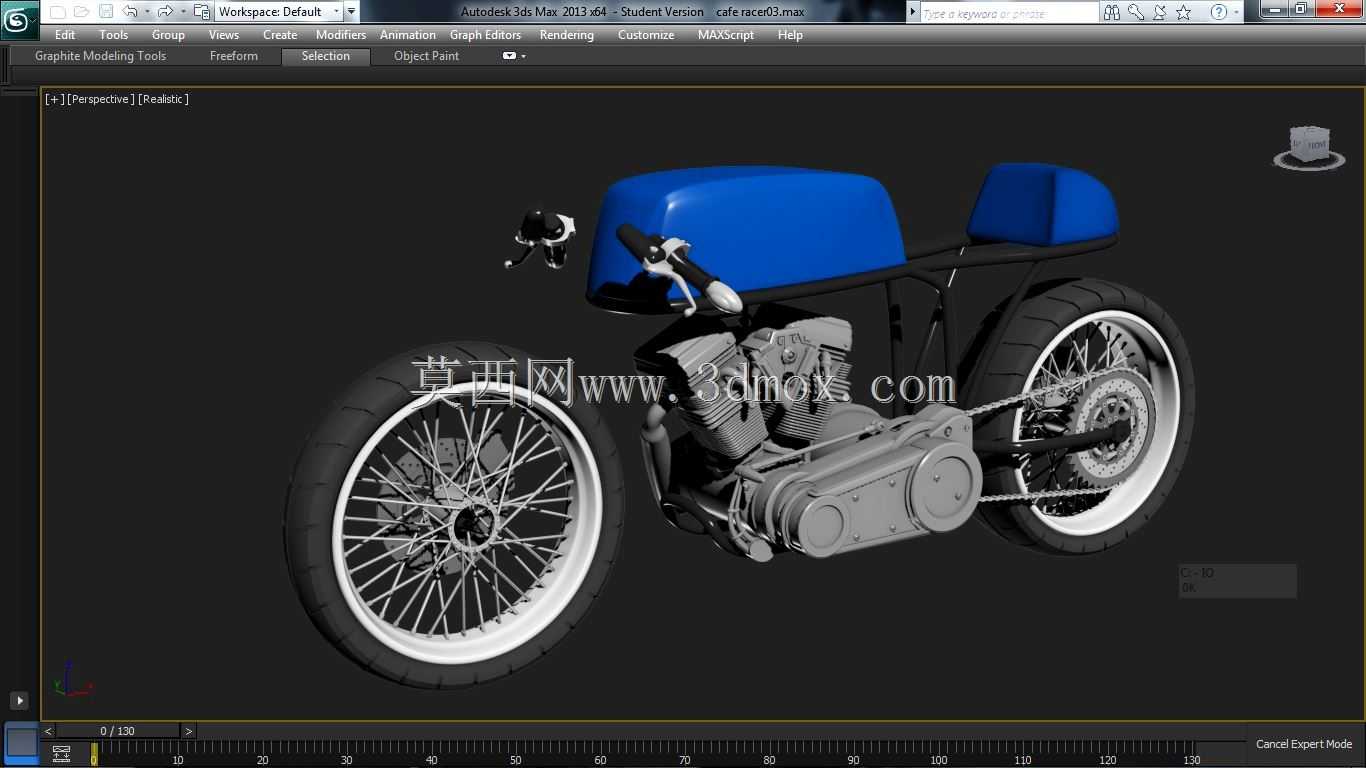Open the Mini Curve Editor icon
The width and height of the screenshot is (1366, 768).
(x=61, y=754)
